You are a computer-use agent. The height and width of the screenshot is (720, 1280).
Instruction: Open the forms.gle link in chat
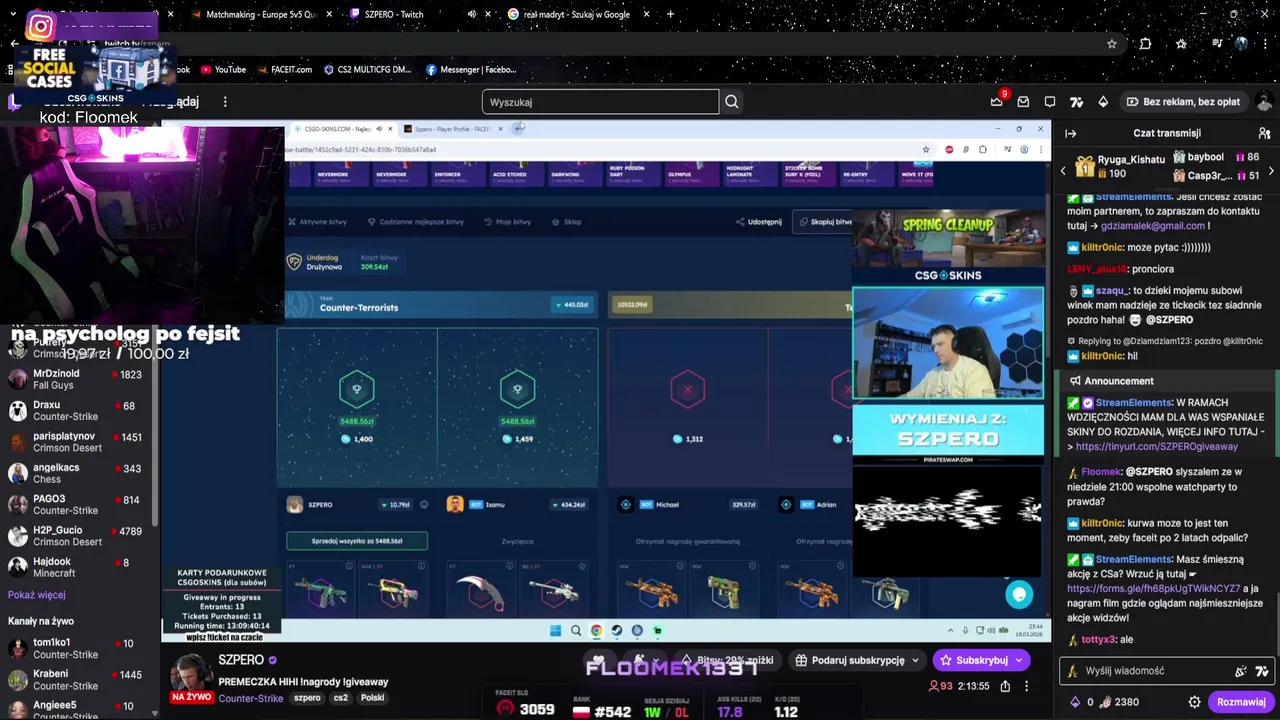pos(1153,589)
